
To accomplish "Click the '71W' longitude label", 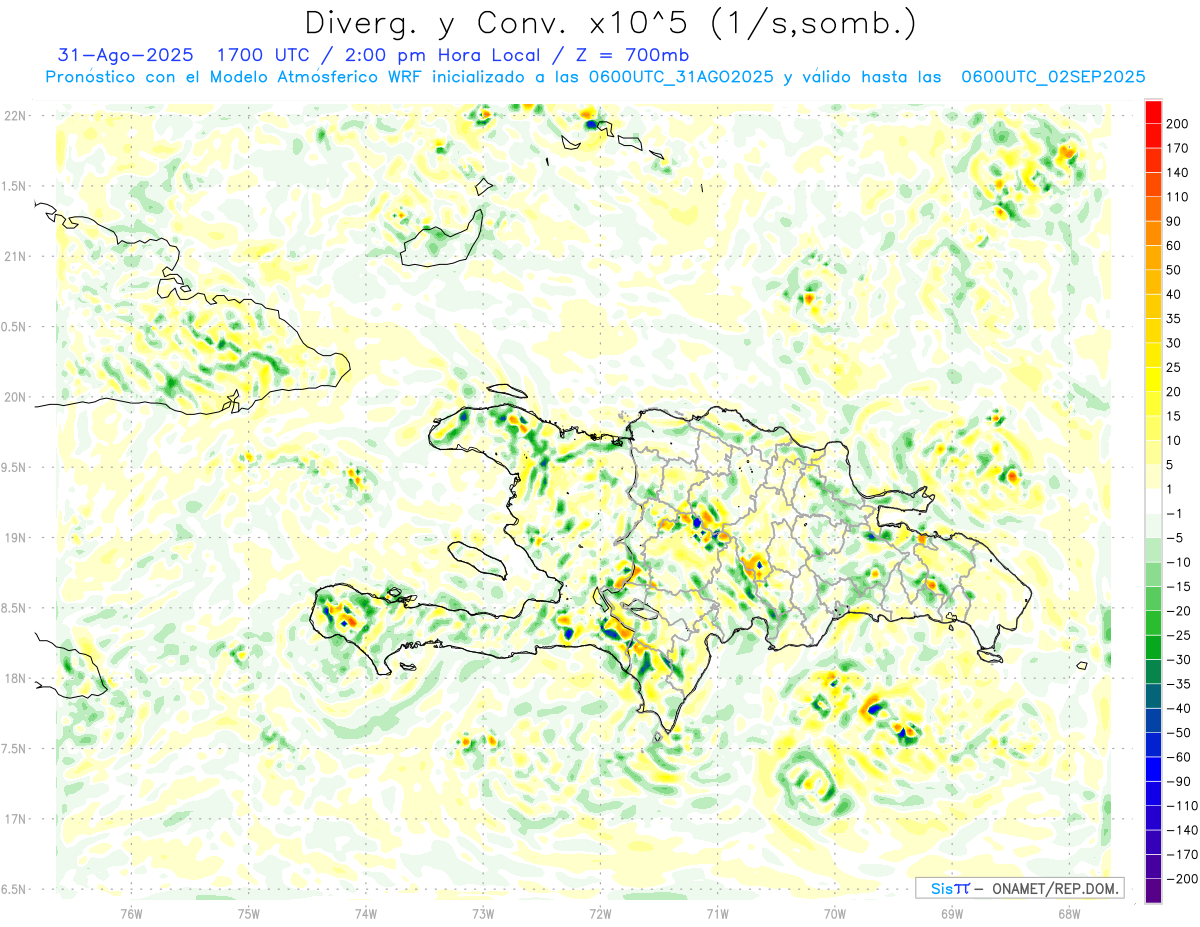I will [717, 912].
